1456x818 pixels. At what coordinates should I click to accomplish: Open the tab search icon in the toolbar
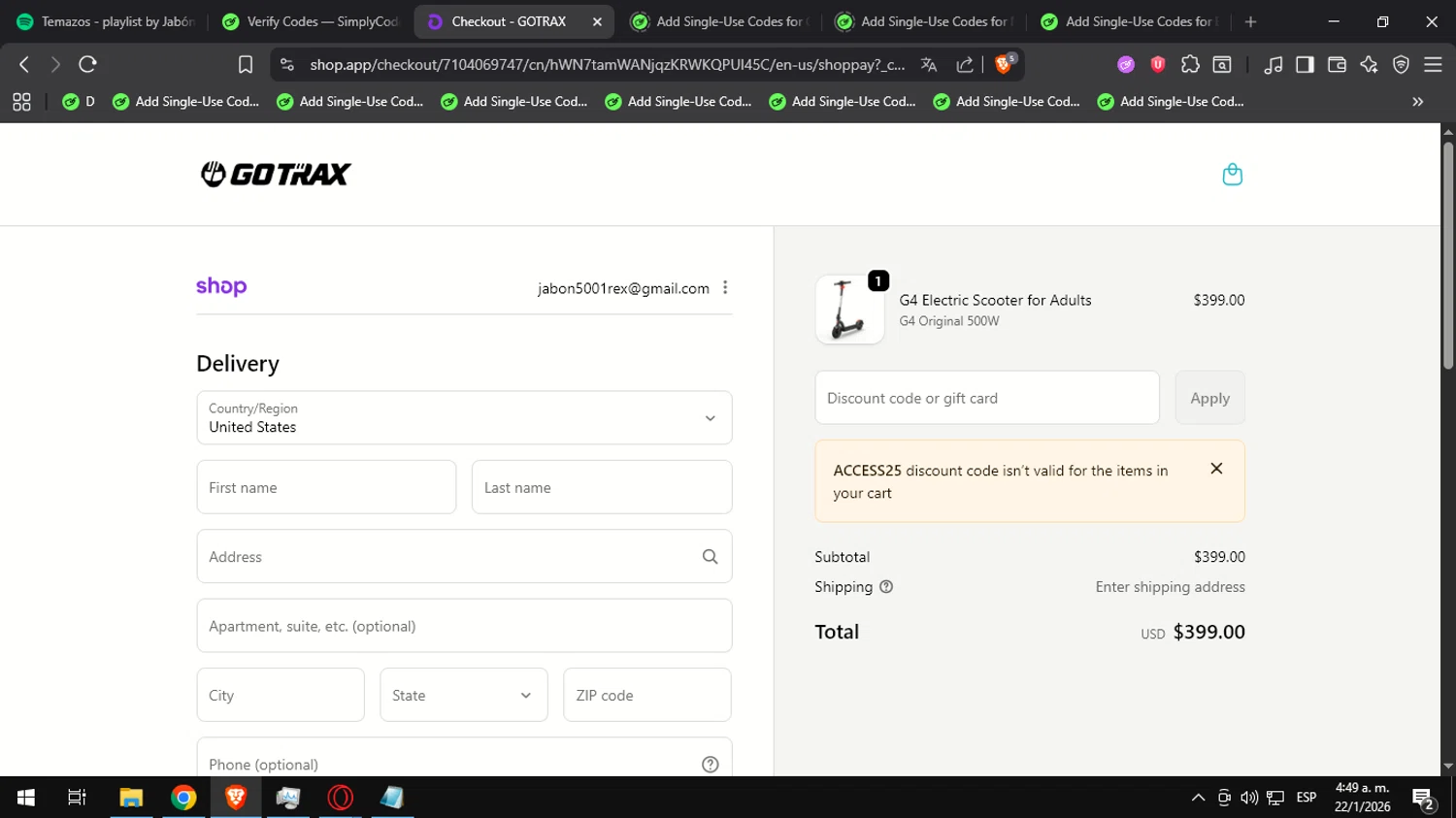(1222, 64)
